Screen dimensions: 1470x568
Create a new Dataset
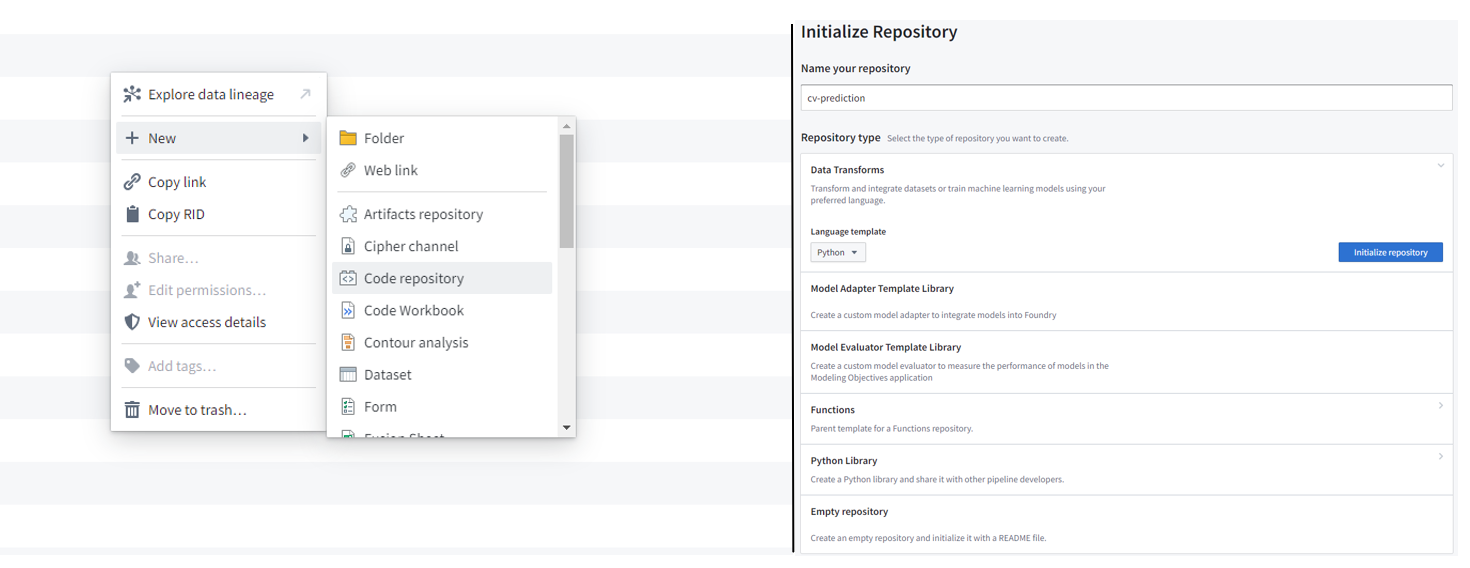point(442,374)
